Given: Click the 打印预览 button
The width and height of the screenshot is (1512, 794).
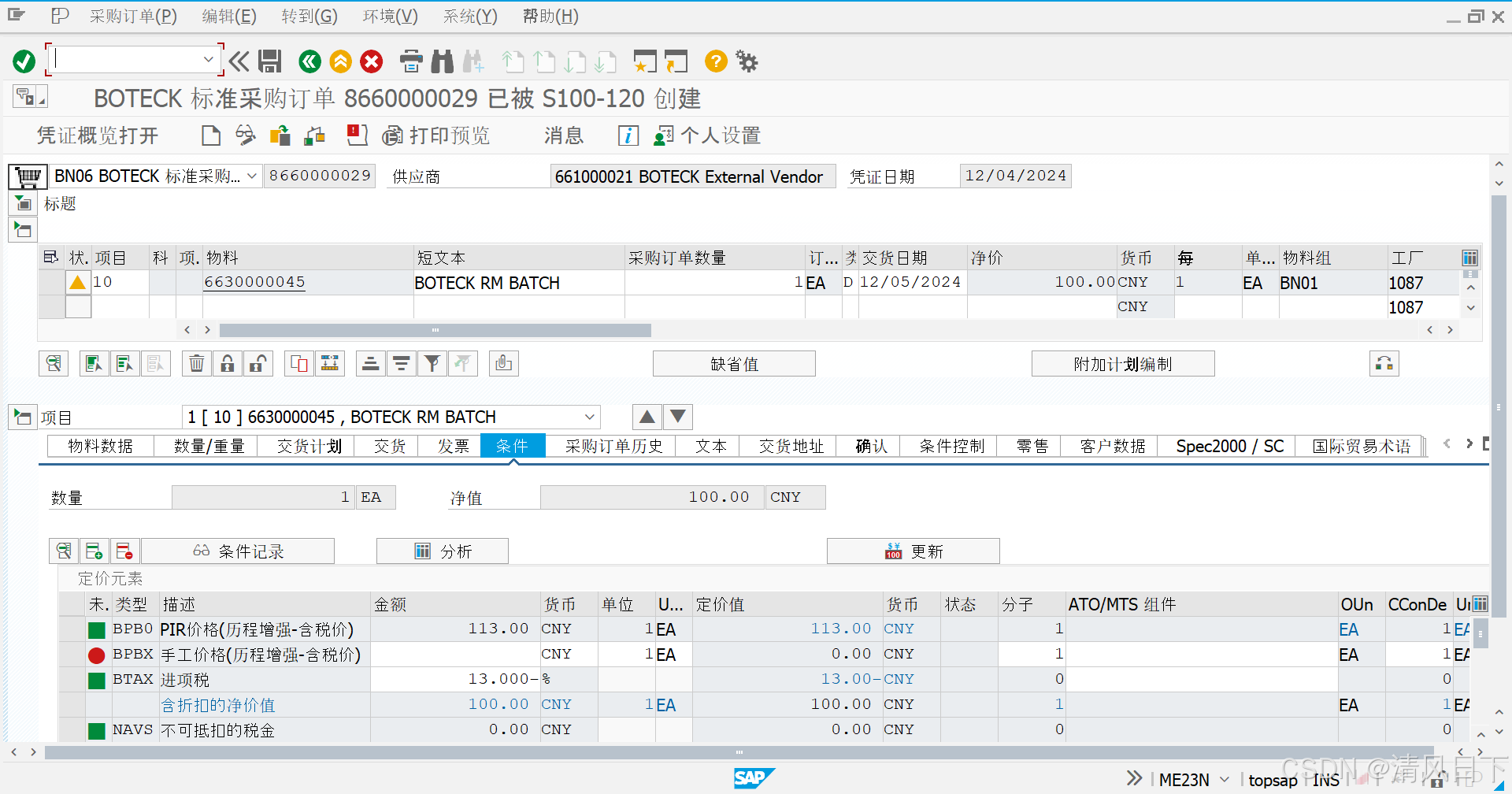Looking at the screenshot, I should coord(436,135).
